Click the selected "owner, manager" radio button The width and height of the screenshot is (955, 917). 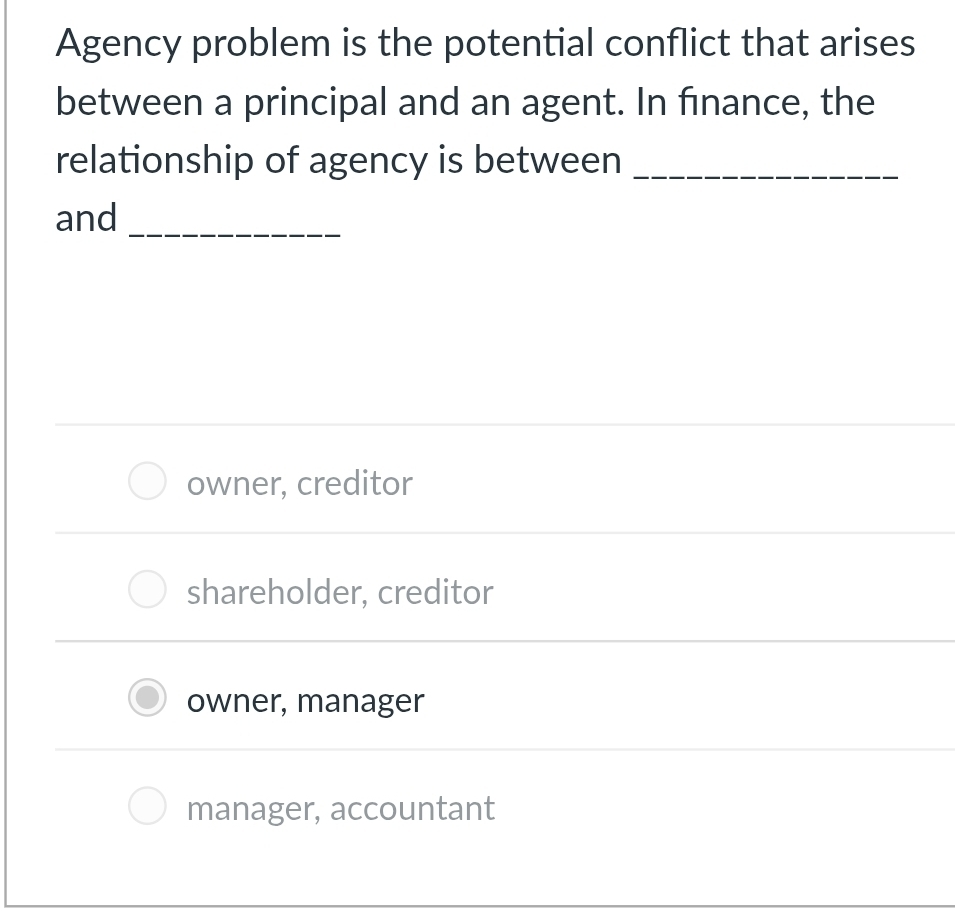[147, 698]
